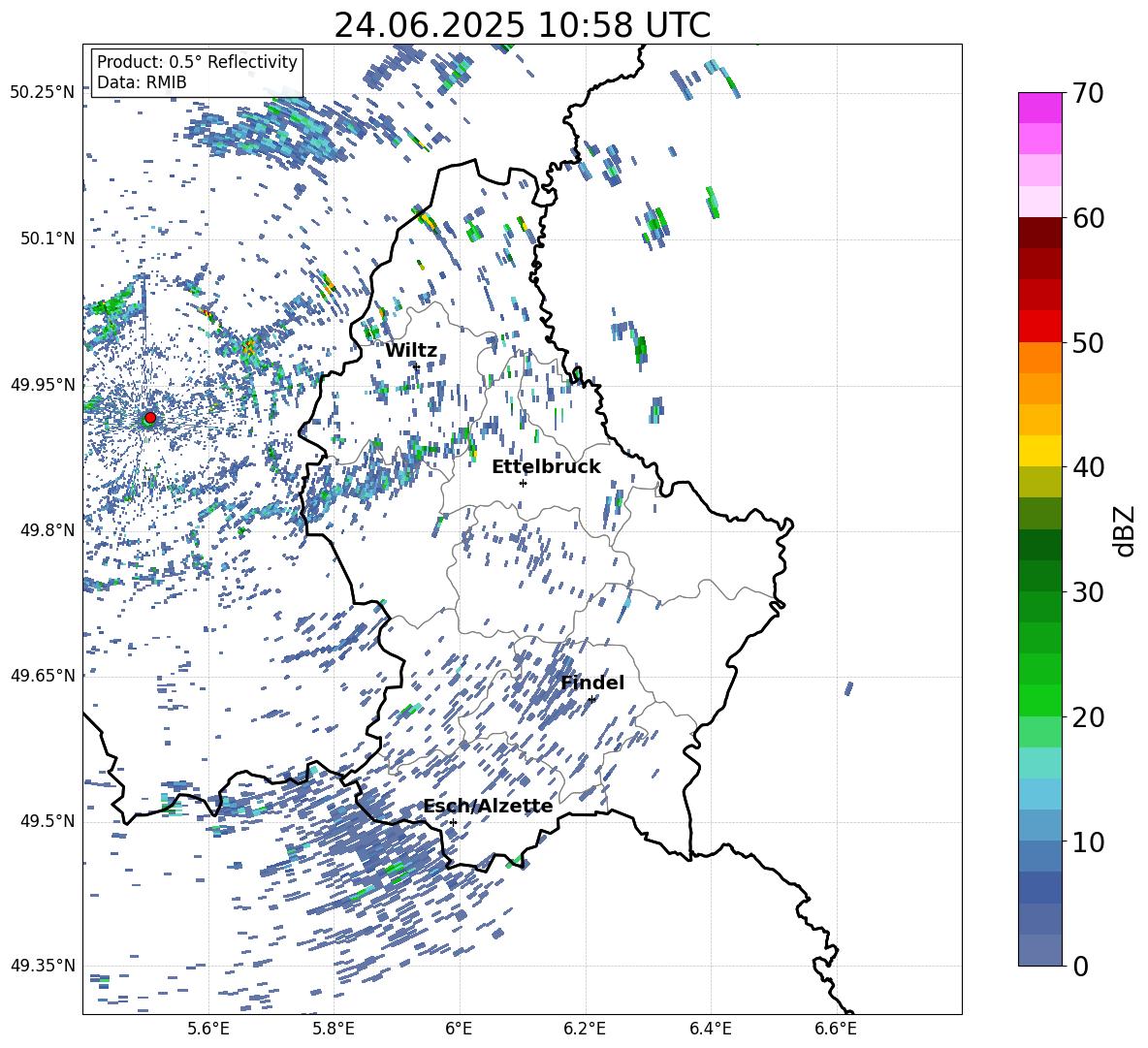Click the 60 colorbar tick label
Viewport: 1148px width, 1048px height.
[1088, 218]
